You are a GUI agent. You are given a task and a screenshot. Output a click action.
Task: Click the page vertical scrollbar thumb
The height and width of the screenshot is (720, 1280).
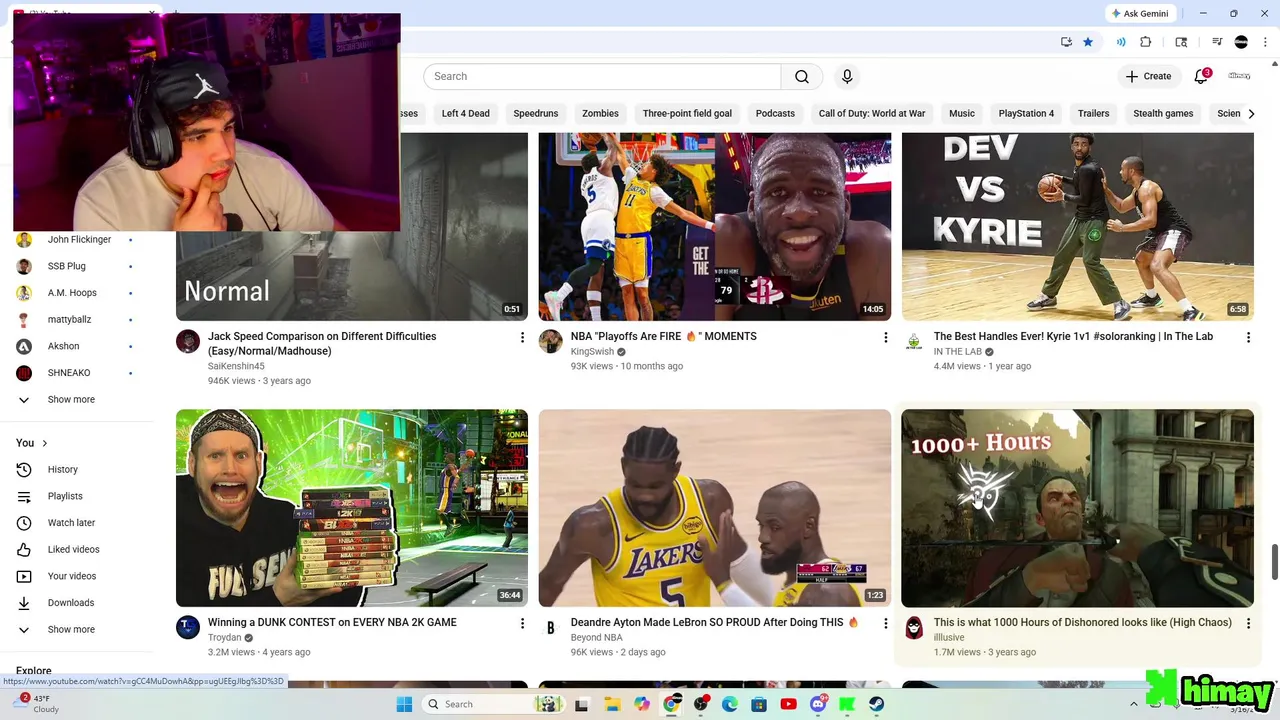tap(1274, 562)
